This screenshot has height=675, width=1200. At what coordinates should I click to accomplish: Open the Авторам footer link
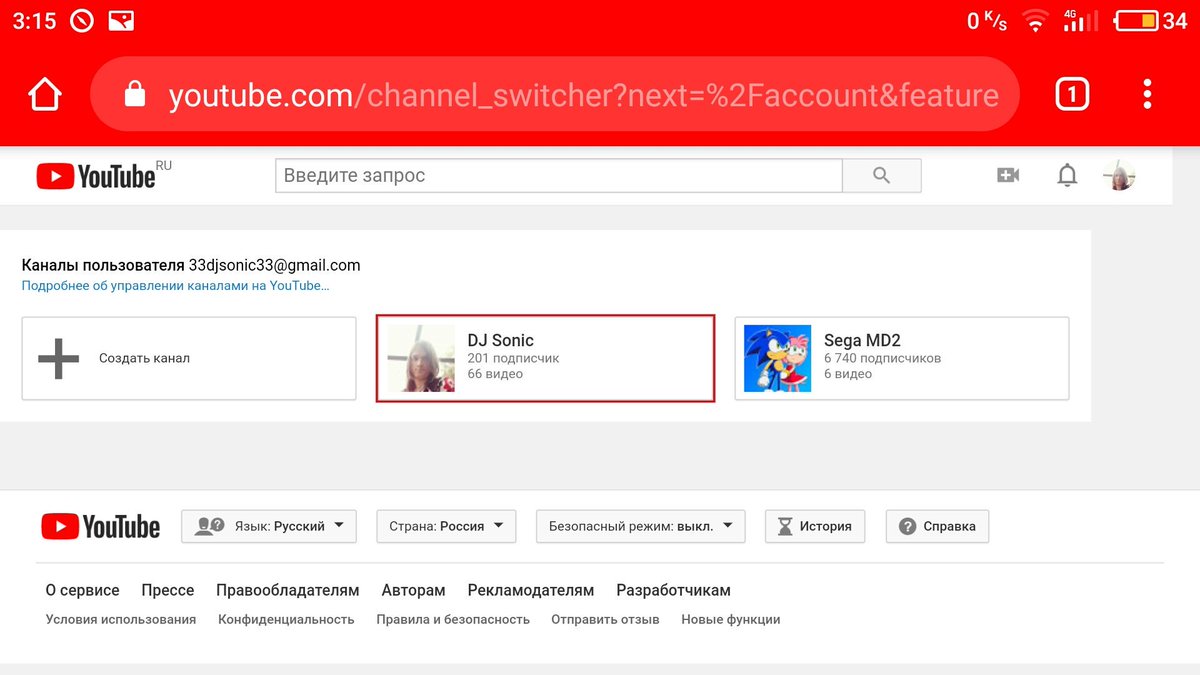413,590
